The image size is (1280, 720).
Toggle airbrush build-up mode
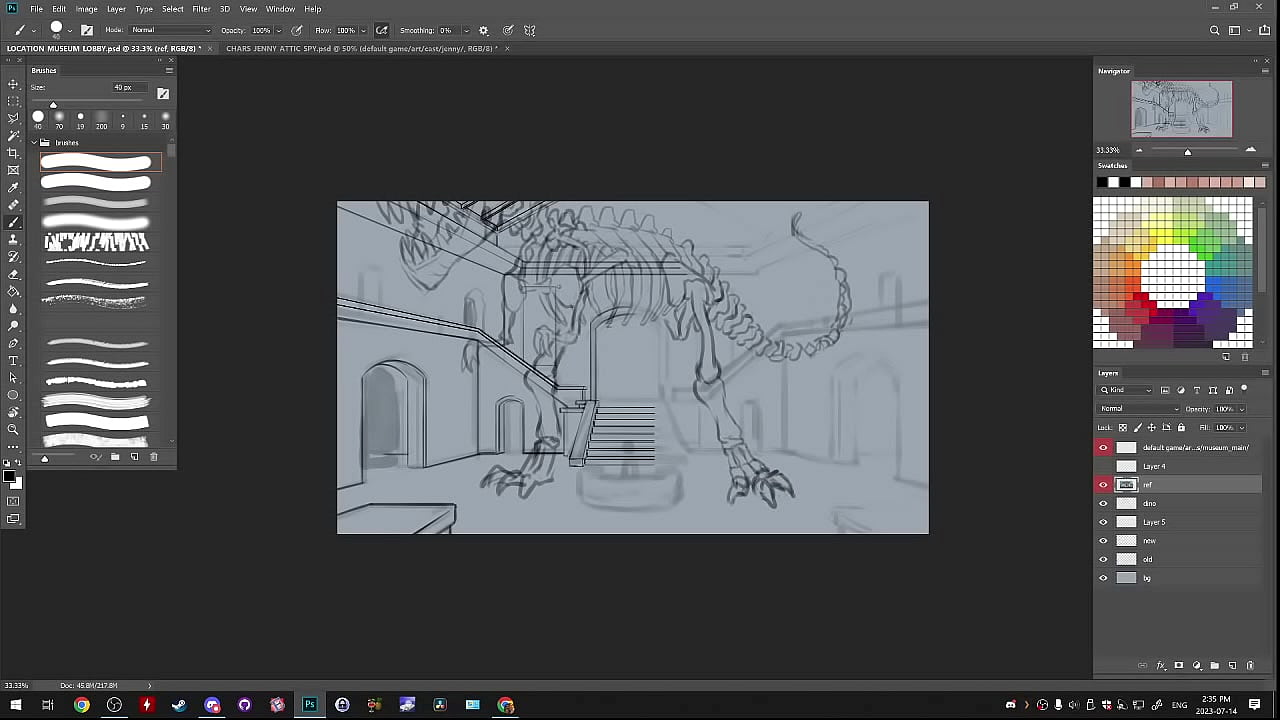[382, 30]
